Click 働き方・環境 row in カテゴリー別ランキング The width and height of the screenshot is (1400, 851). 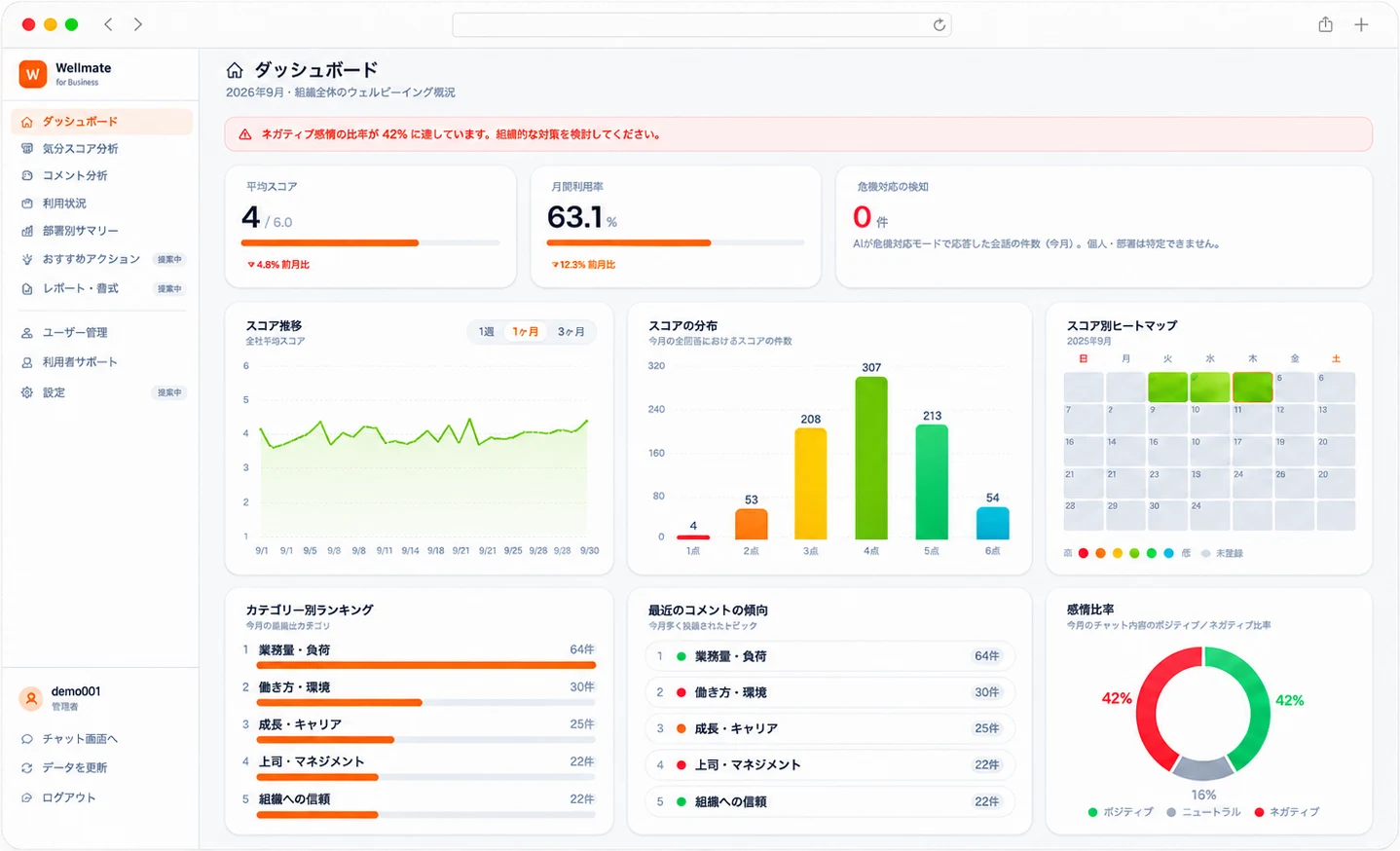pos(419,693)
